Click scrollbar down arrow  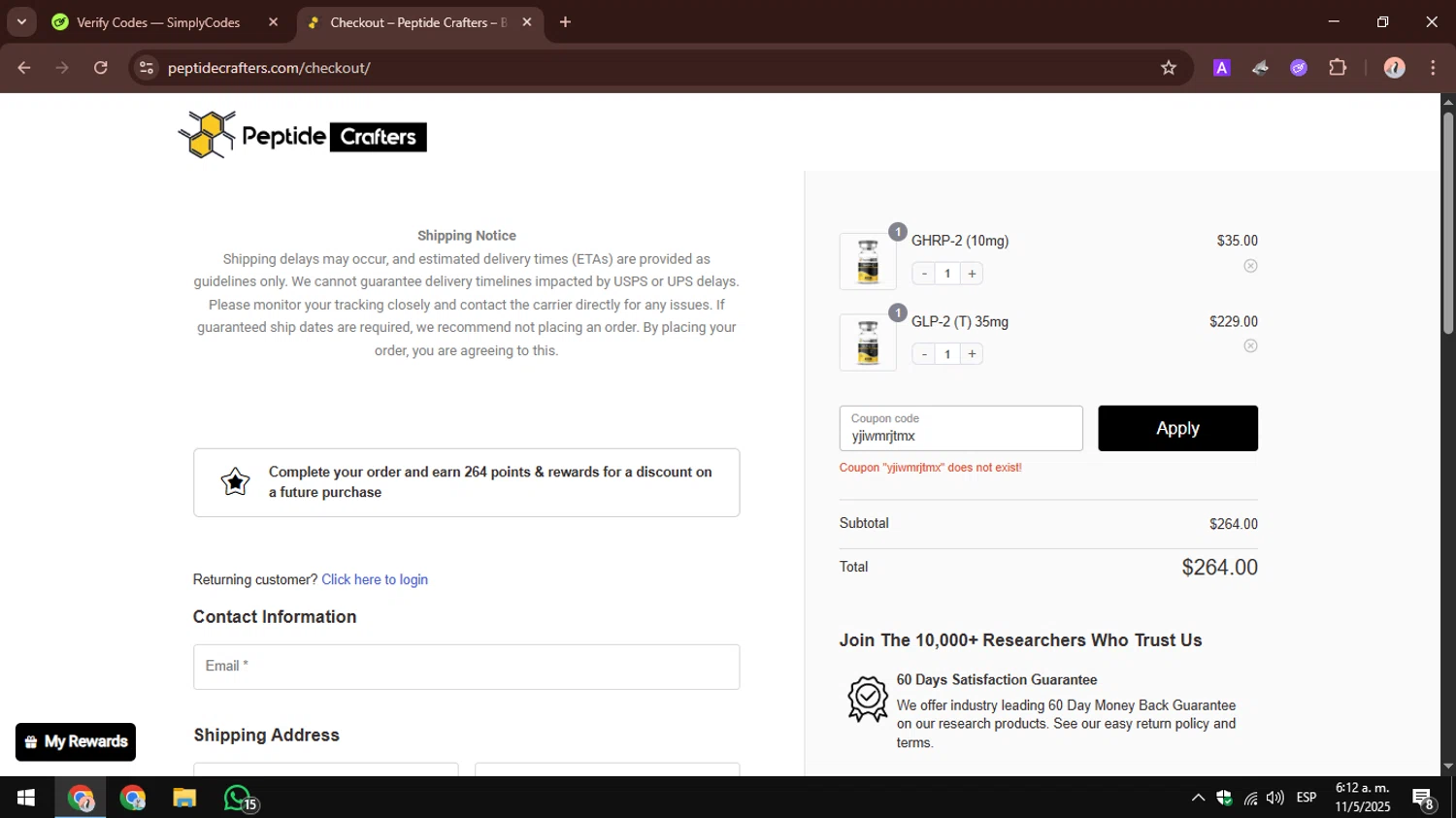1447,767
